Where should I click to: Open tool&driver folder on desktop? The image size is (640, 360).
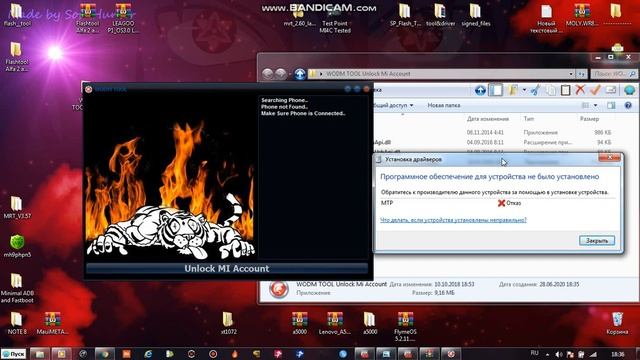click(440, 15)
